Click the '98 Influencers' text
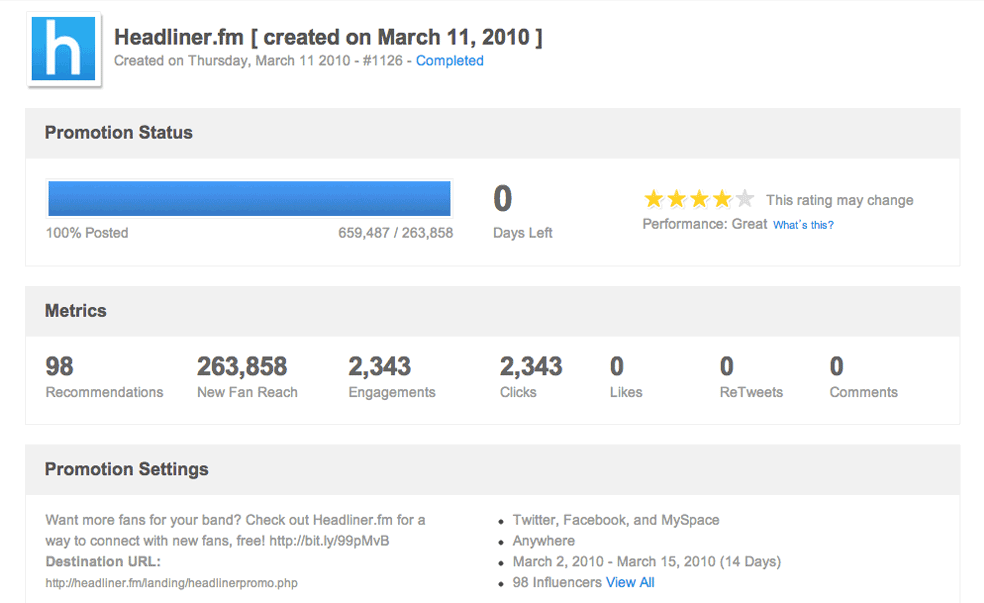 coord(557,582)
